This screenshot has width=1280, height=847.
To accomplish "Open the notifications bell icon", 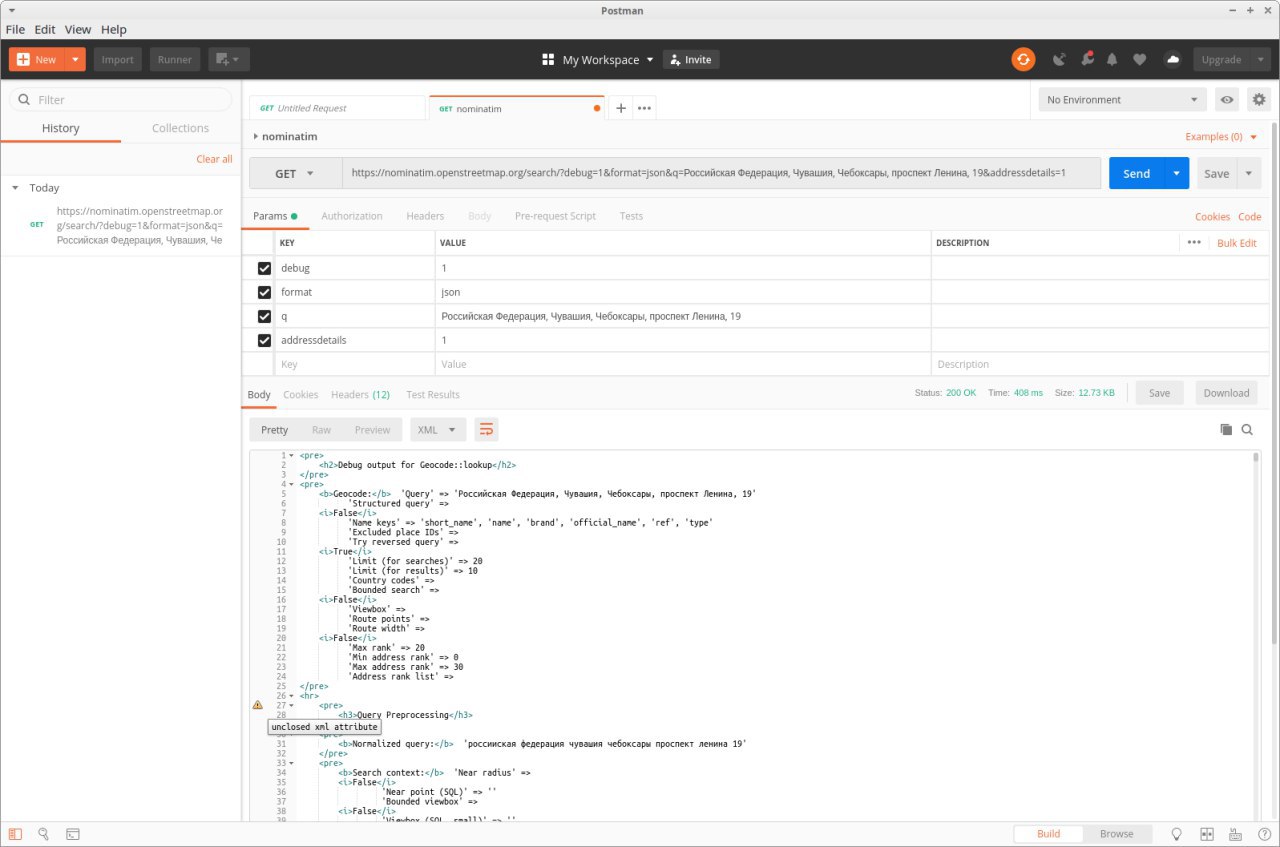I will 1113,59.
